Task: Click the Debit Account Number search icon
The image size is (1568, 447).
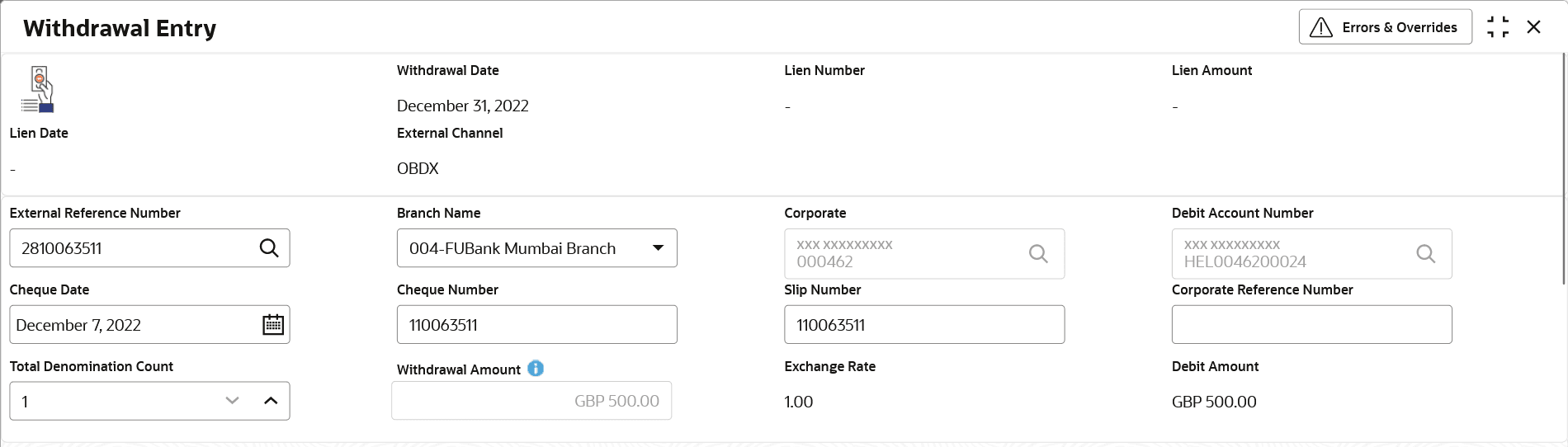Action: [x=1425, y=254]
